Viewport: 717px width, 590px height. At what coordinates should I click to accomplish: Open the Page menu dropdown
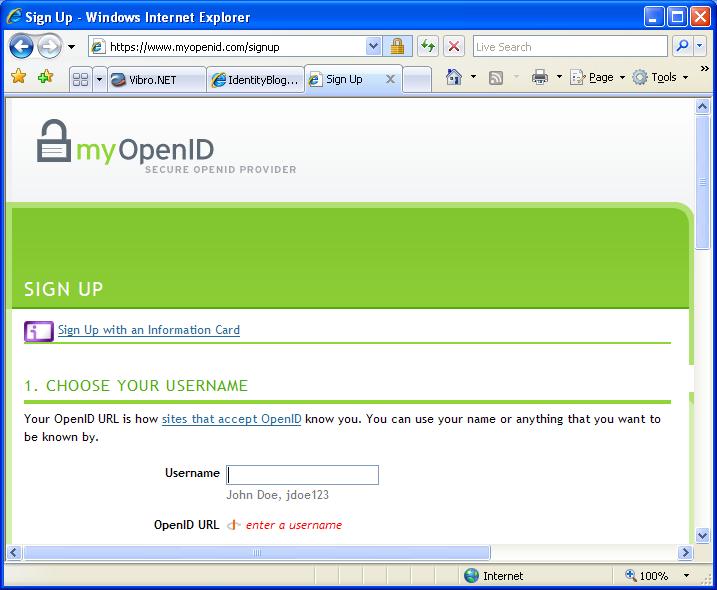[598, 77]
